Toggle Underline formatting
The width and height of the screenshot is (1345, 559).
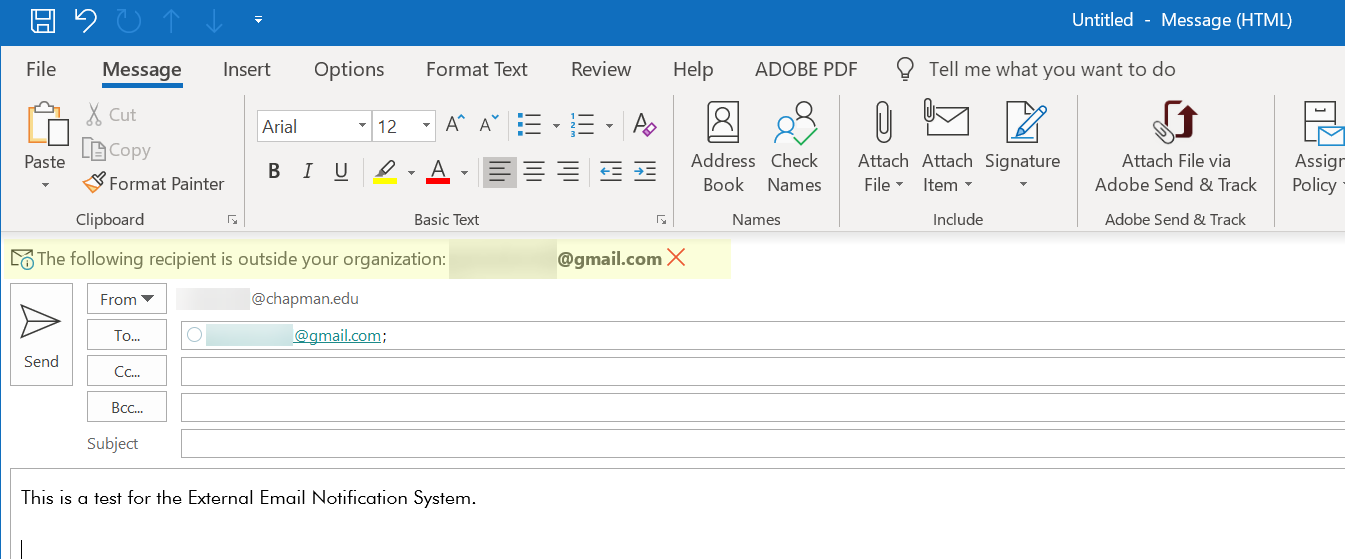pos(341,172)
